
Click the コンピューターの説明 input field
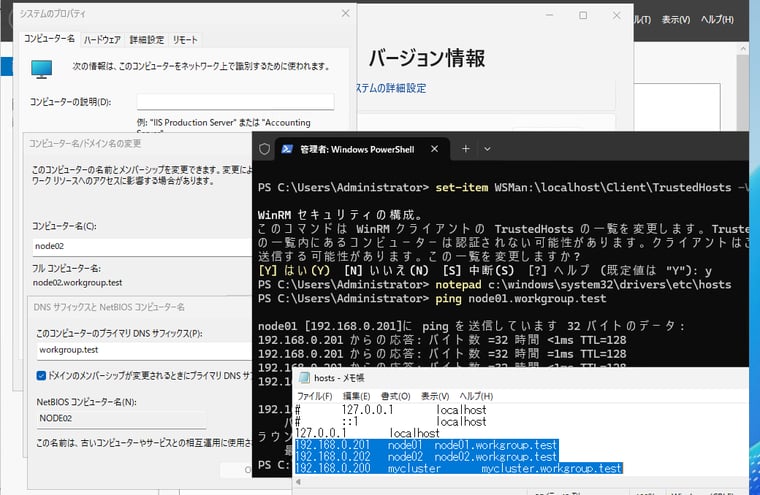(x=235, y=102)
